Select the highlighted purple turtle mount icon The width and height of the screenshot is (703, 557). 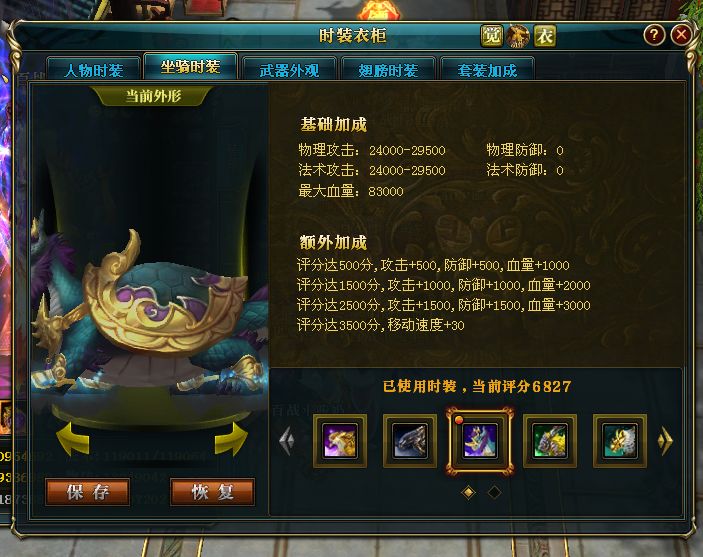click(x=480, y=440)
